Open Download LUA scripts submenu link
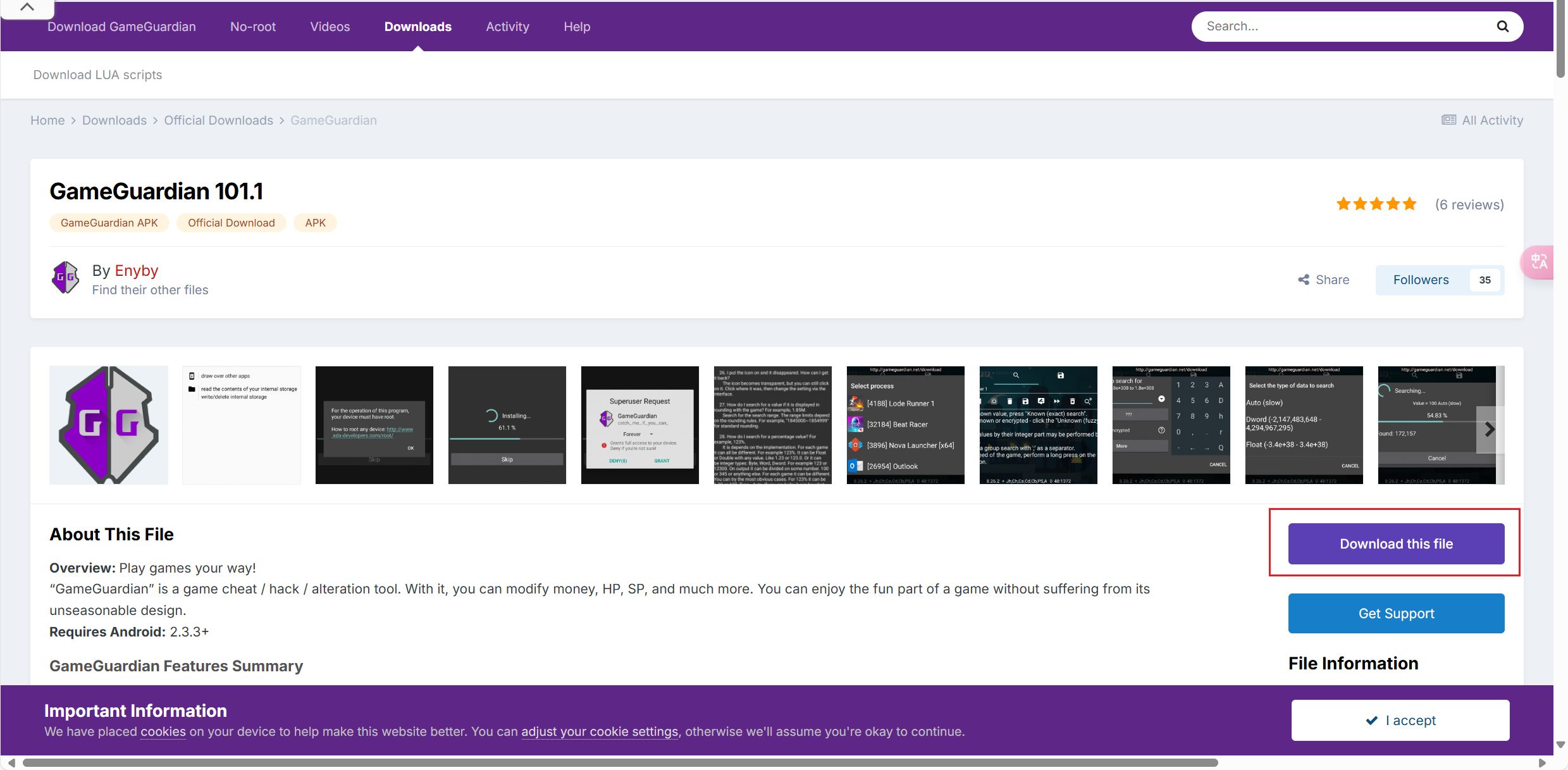Screen dimensions: 1568x770 (97, 75)
